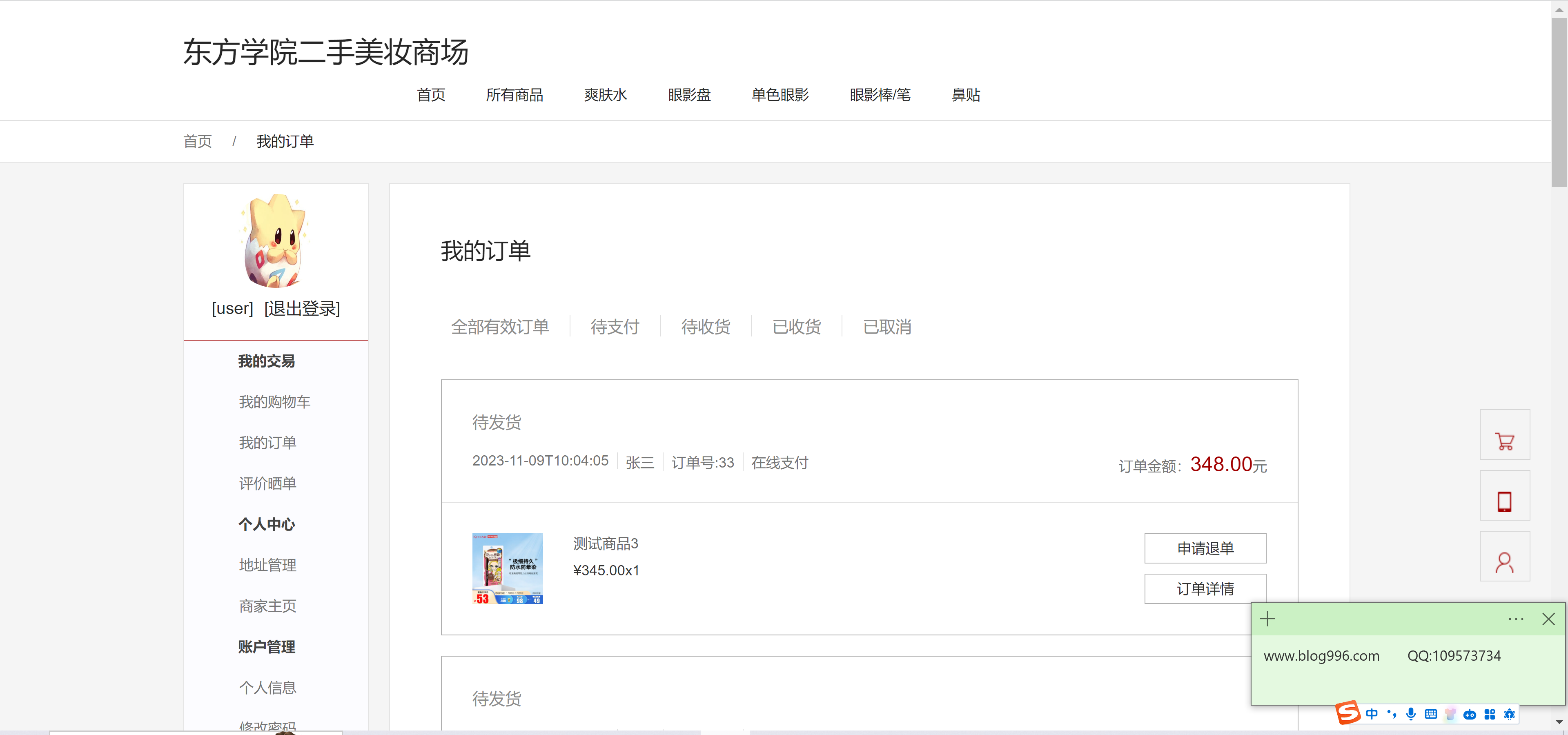Open 我的订单 in sidebar
The height and width of the screenshot is (735, 1568).
click(x=267, y=442)
